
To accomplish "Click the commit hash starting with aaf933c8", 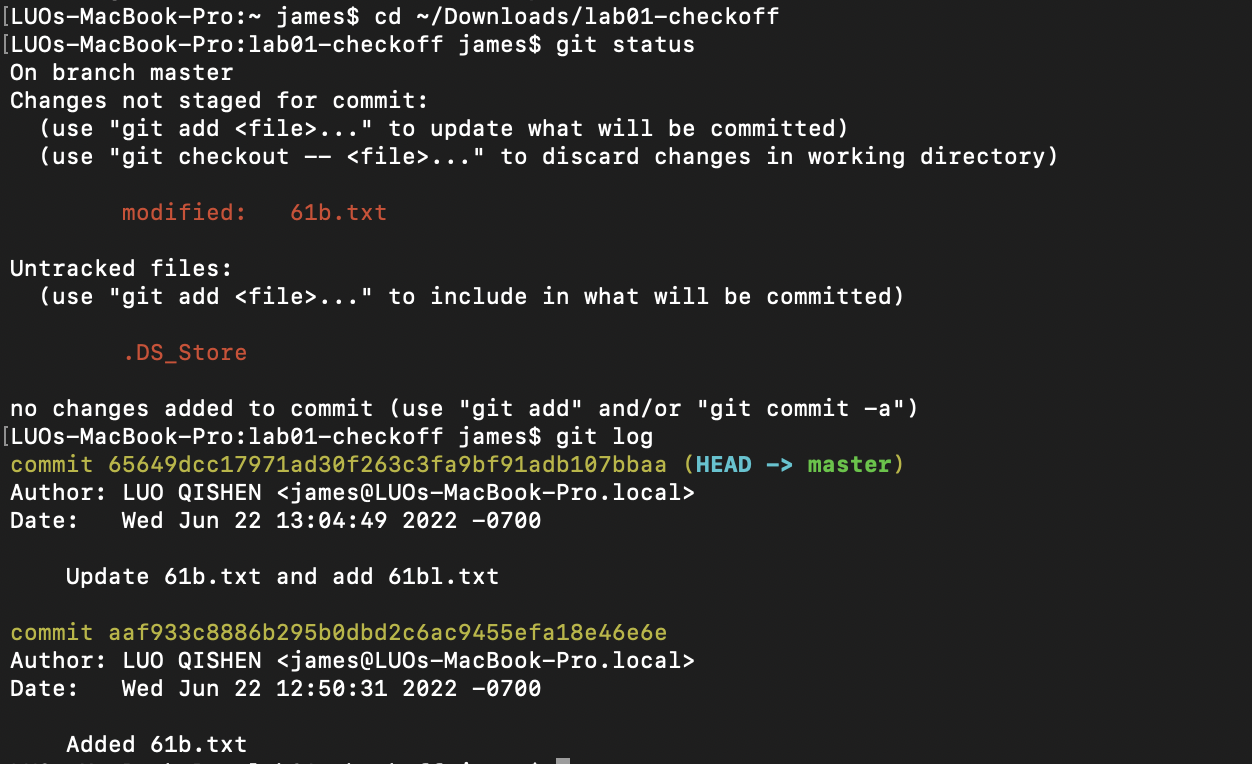I will (x=386, y=633).
